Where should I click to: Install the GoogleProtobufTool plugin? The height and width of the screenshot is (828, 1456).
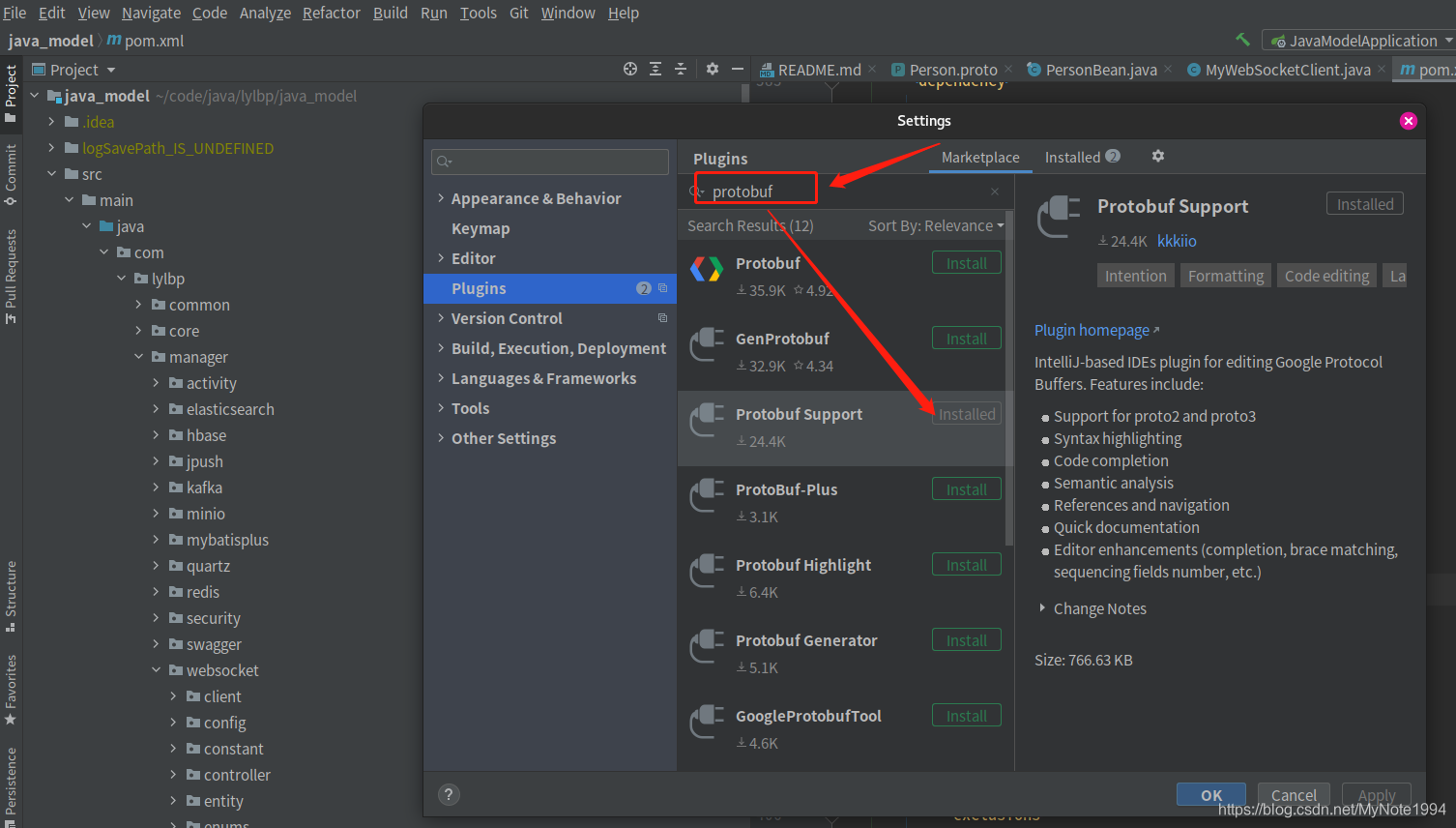[x=967, y=716]
